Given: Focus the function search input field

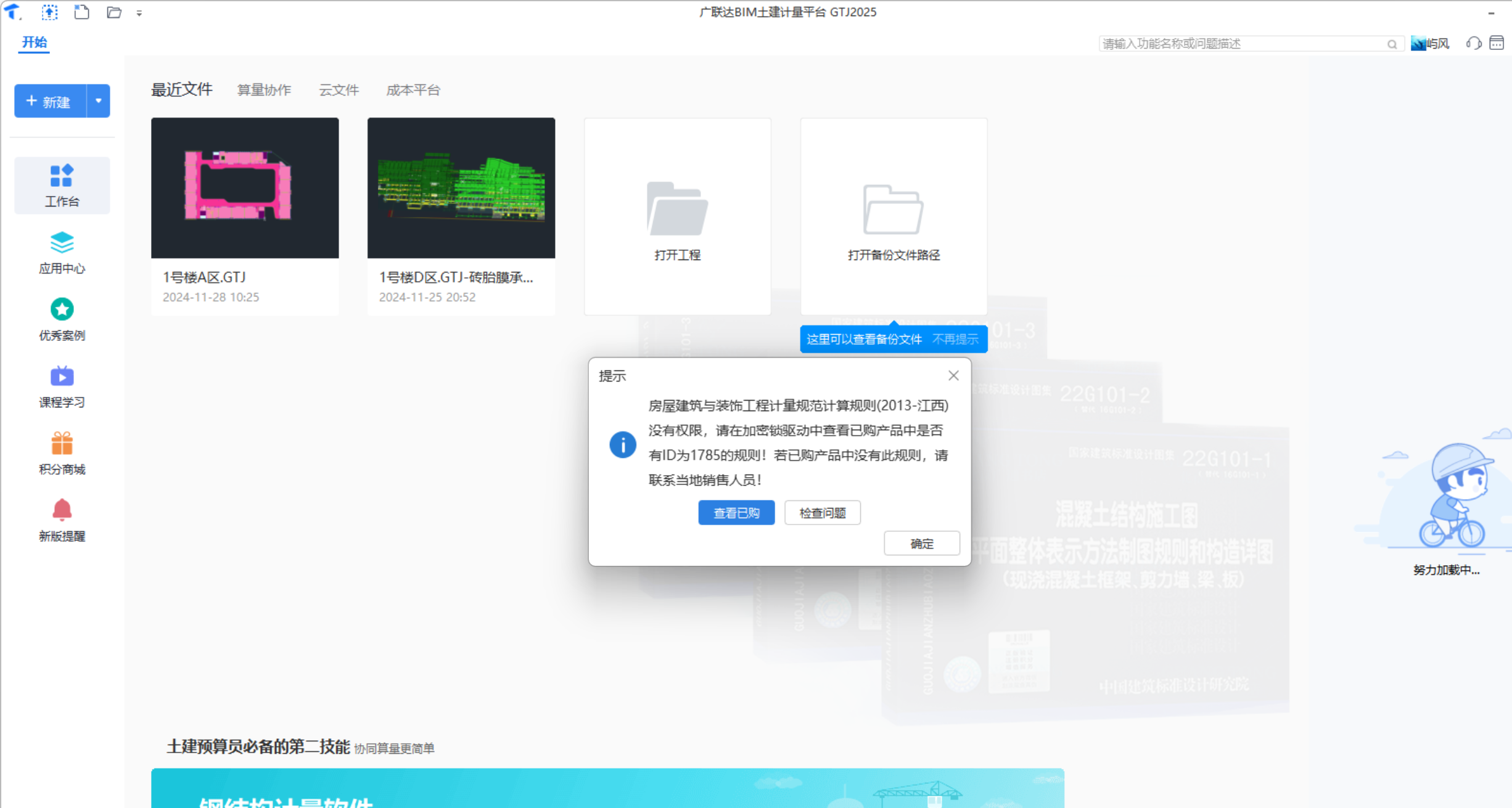Looking at the screenshot, I should 1243,44.
